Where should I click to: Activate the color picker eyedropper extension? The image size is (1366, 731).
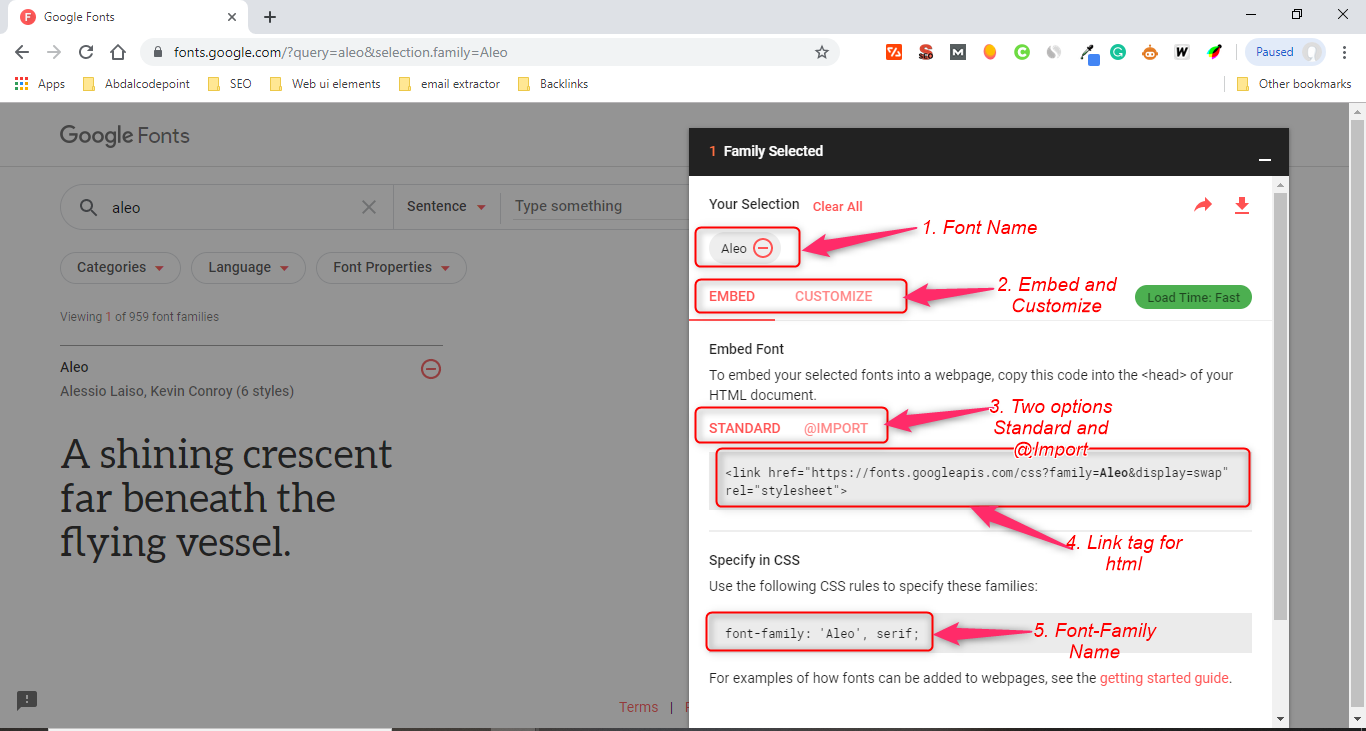1089,53
